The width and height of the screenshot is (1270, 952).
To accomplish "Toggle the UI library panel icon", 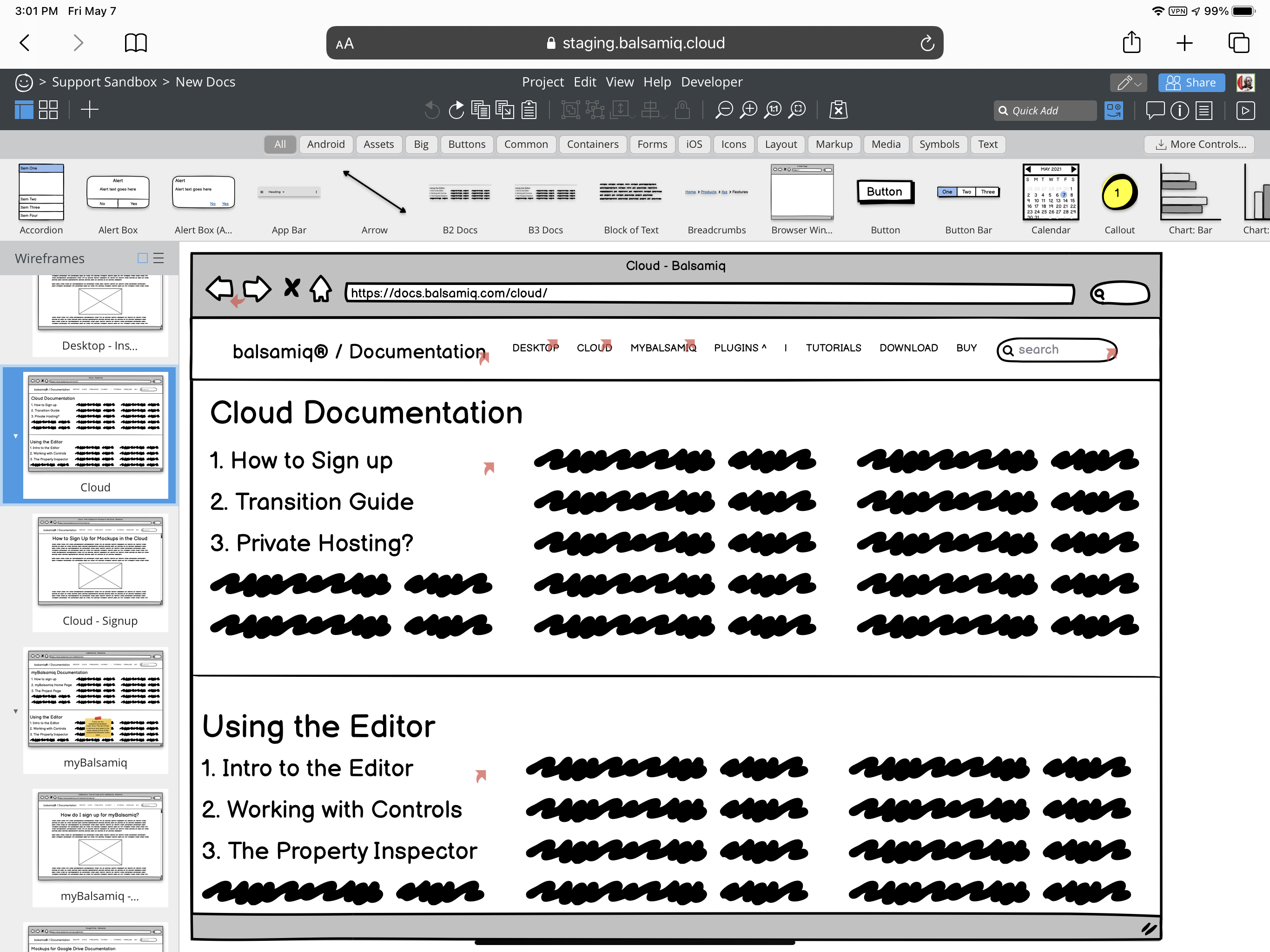I will pyautogui.click(x=1113, y=110).
